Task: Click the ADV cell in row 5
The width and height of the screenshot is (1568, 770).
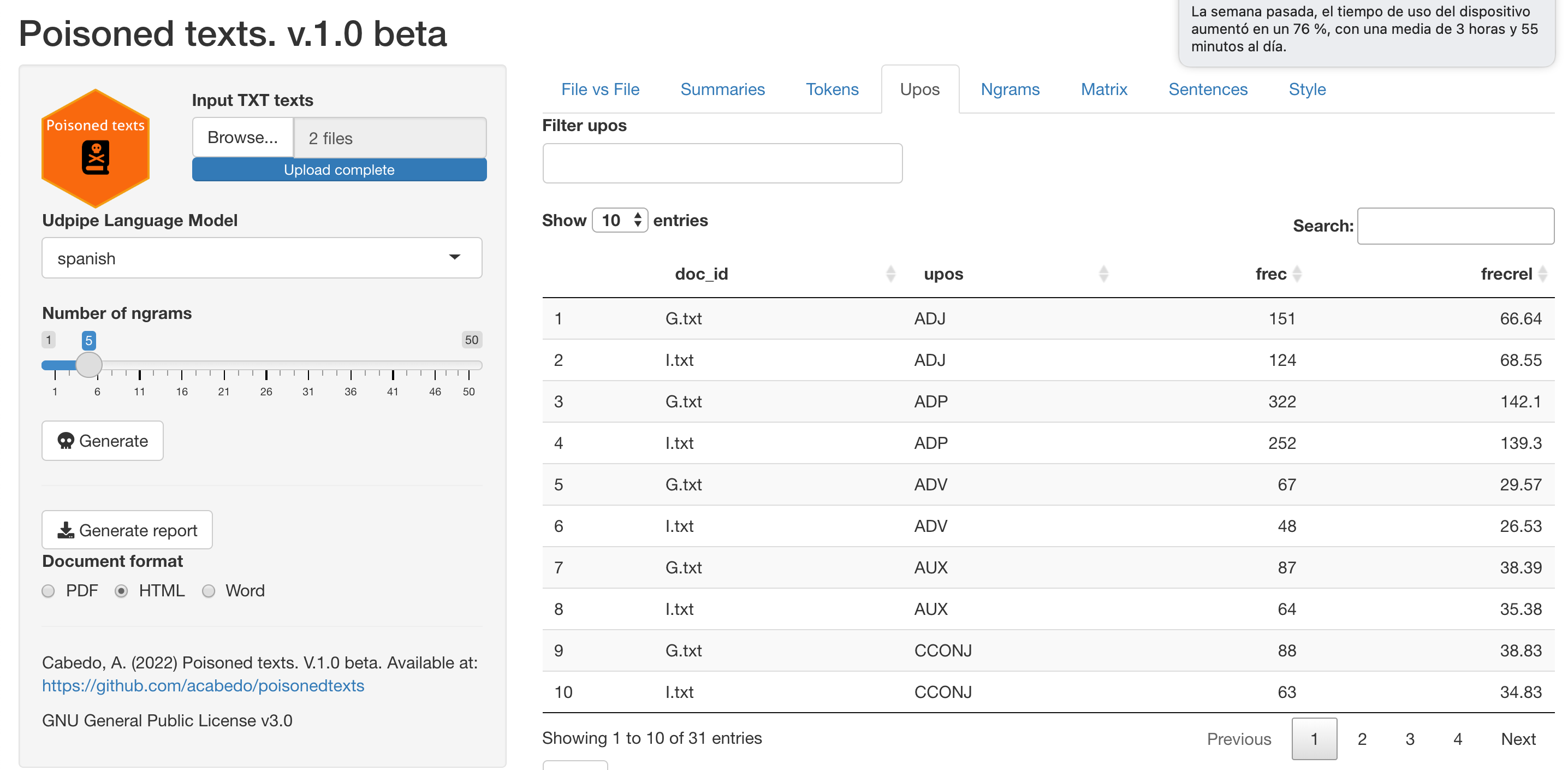Action: (930, 484)
